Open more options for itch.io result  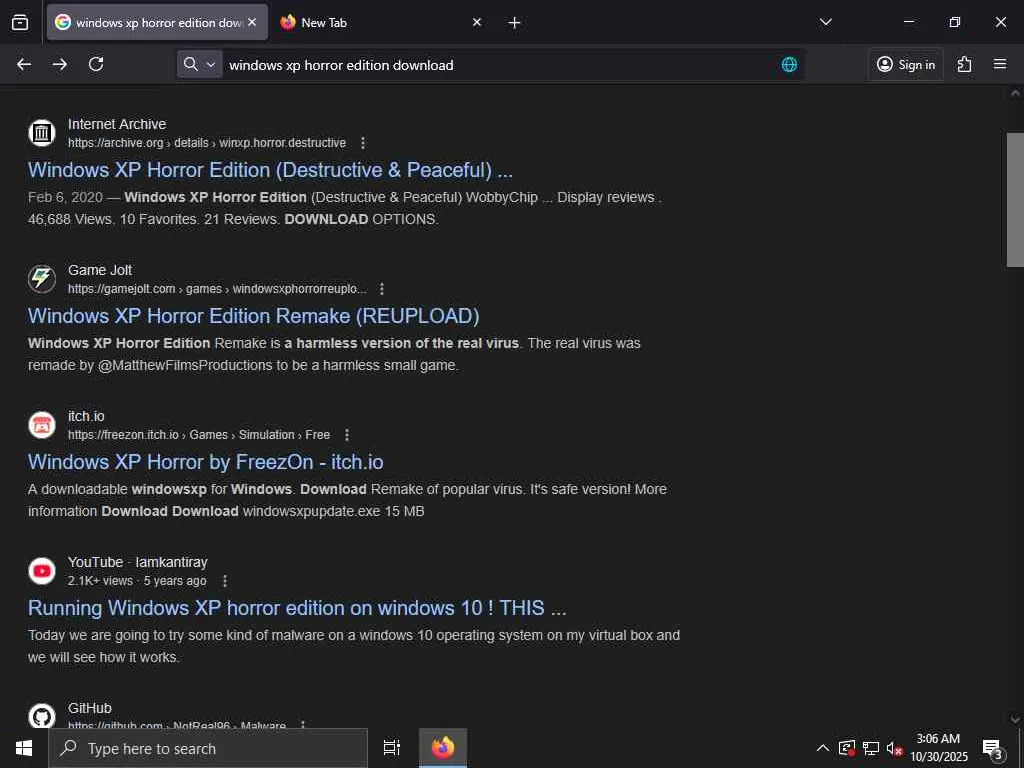click(x=347, y=435)
